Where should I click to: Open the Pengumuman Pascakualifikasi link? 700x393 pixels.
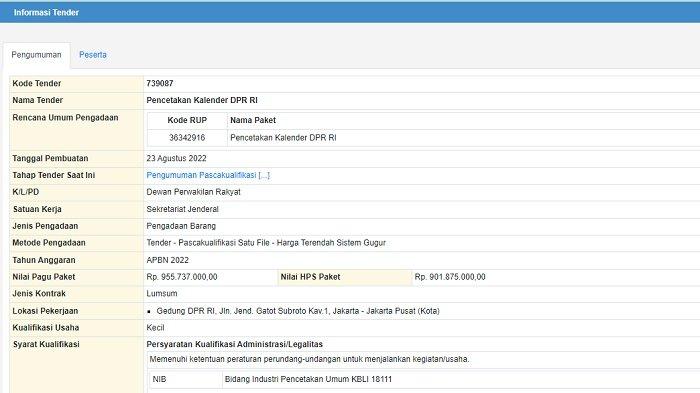pos(208,175)
